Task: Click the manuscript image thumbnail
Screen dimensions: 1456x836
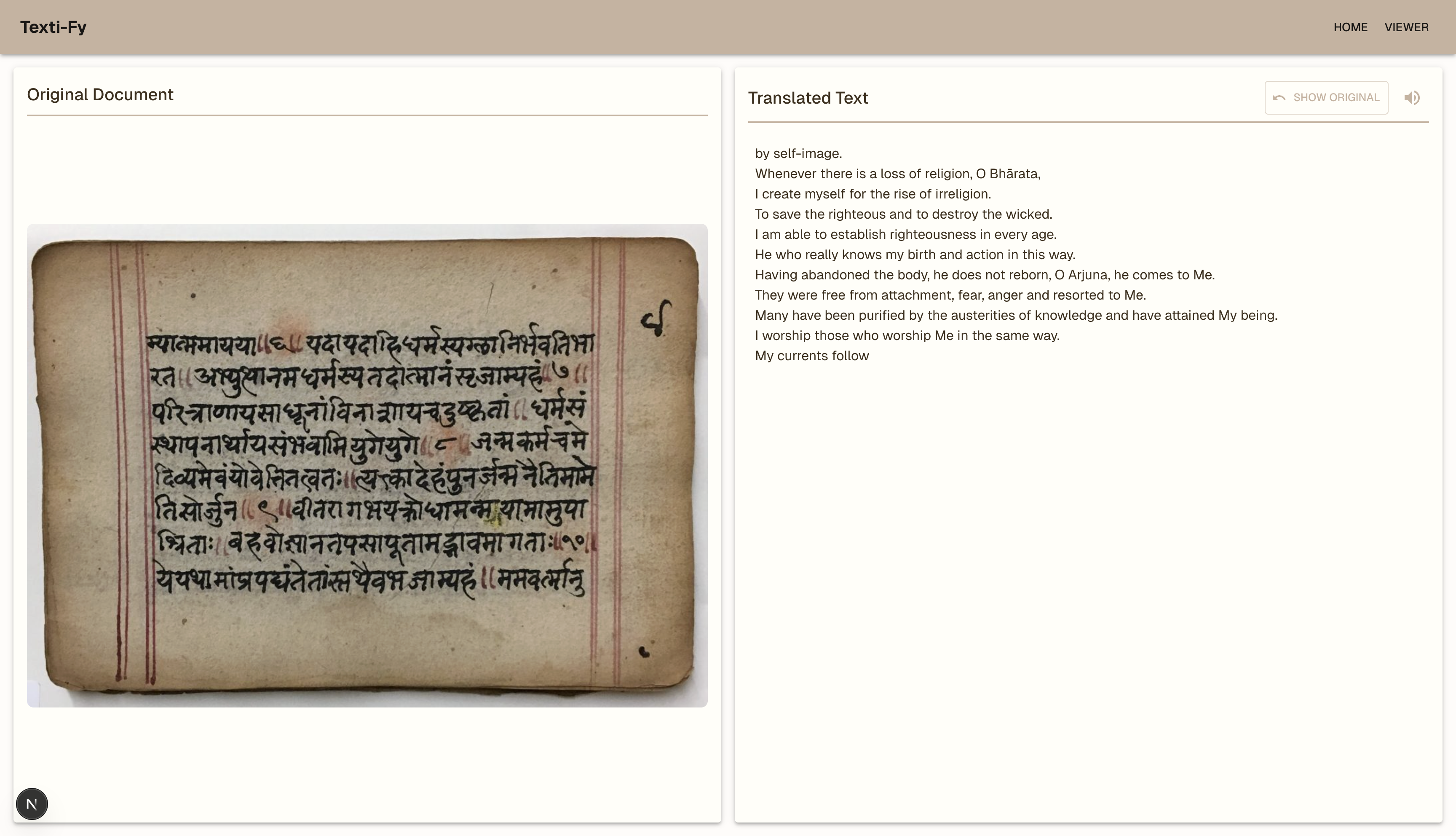Action: tap(367, 465)
